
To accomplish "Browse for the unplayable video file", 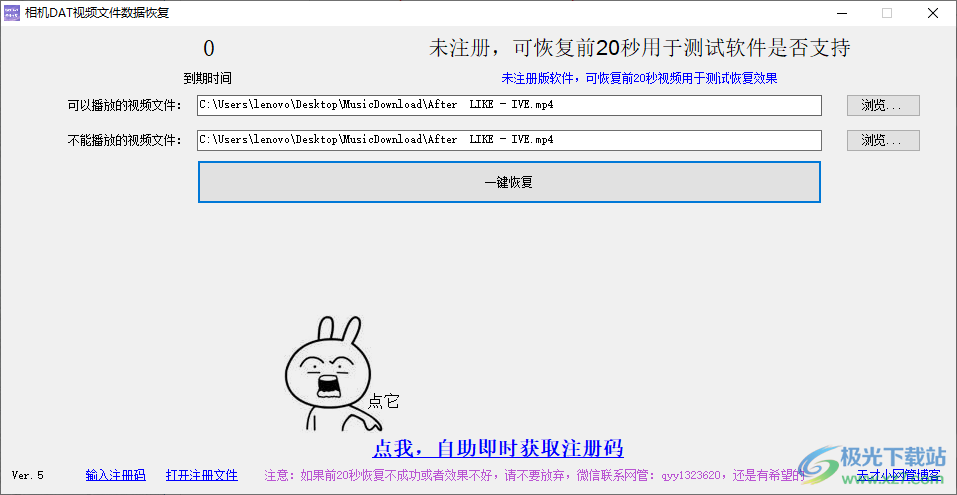I will pos(883,140).
